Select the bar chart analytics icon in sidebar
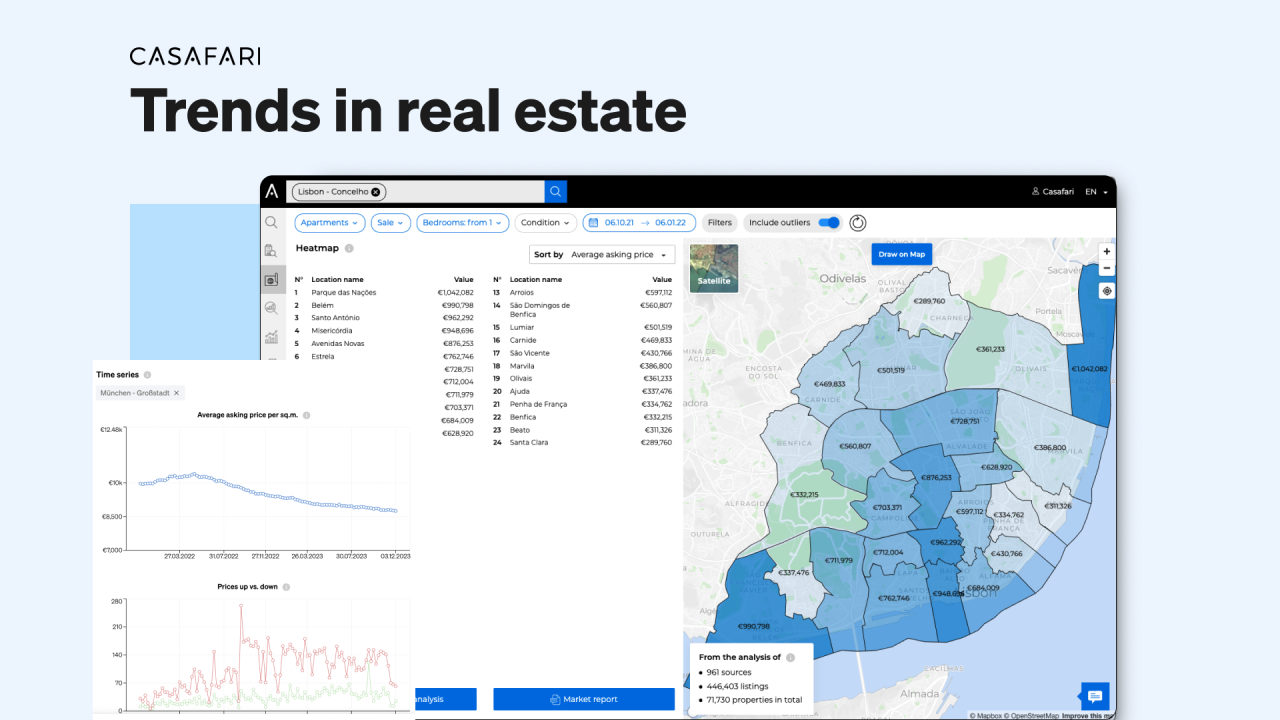Image resolution: width=1280 pixels, height=720 pixels. pyautogui.click(x=271, y=336)
